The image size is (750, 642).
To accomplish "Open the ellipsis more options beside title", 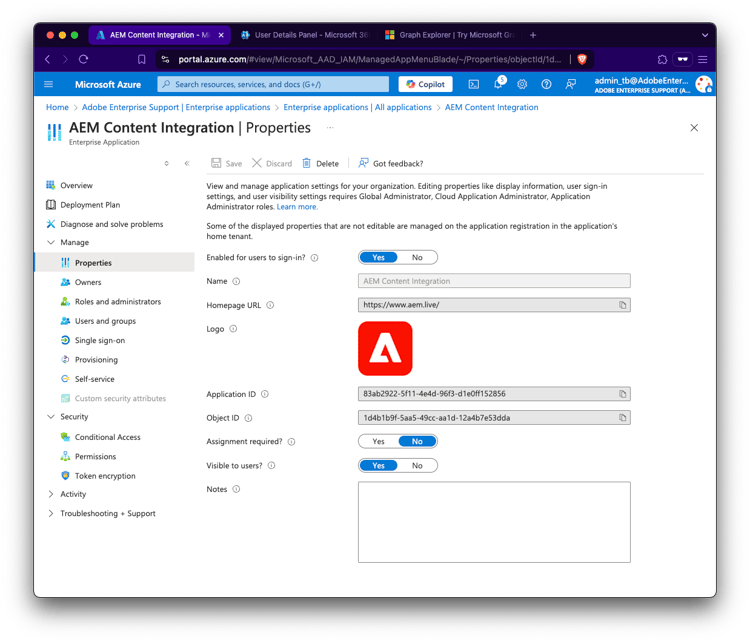I will 330,128.
